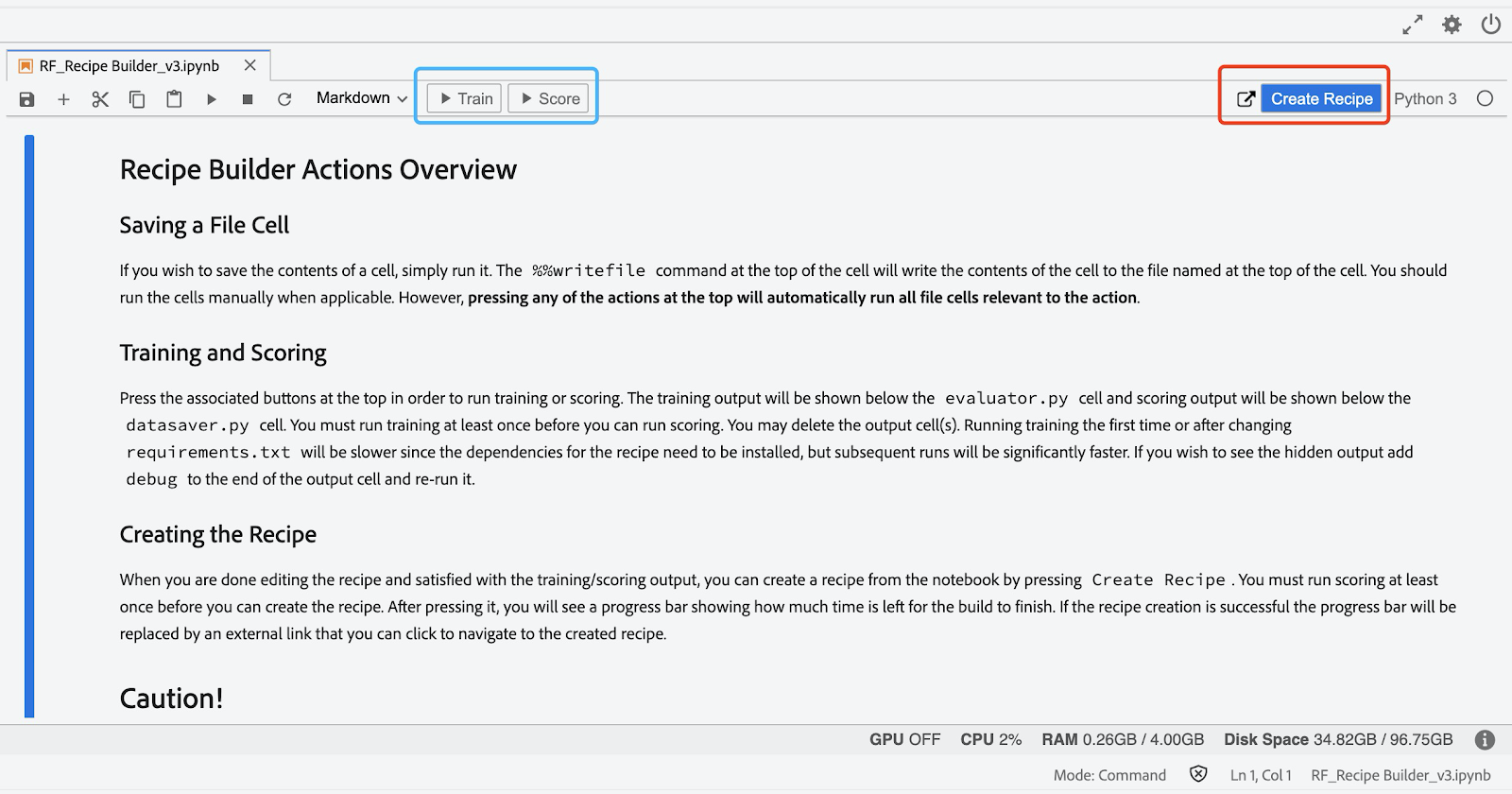Copy the selected cell
The height and width of the screenshot is (794, 1512).
(137, 99)
